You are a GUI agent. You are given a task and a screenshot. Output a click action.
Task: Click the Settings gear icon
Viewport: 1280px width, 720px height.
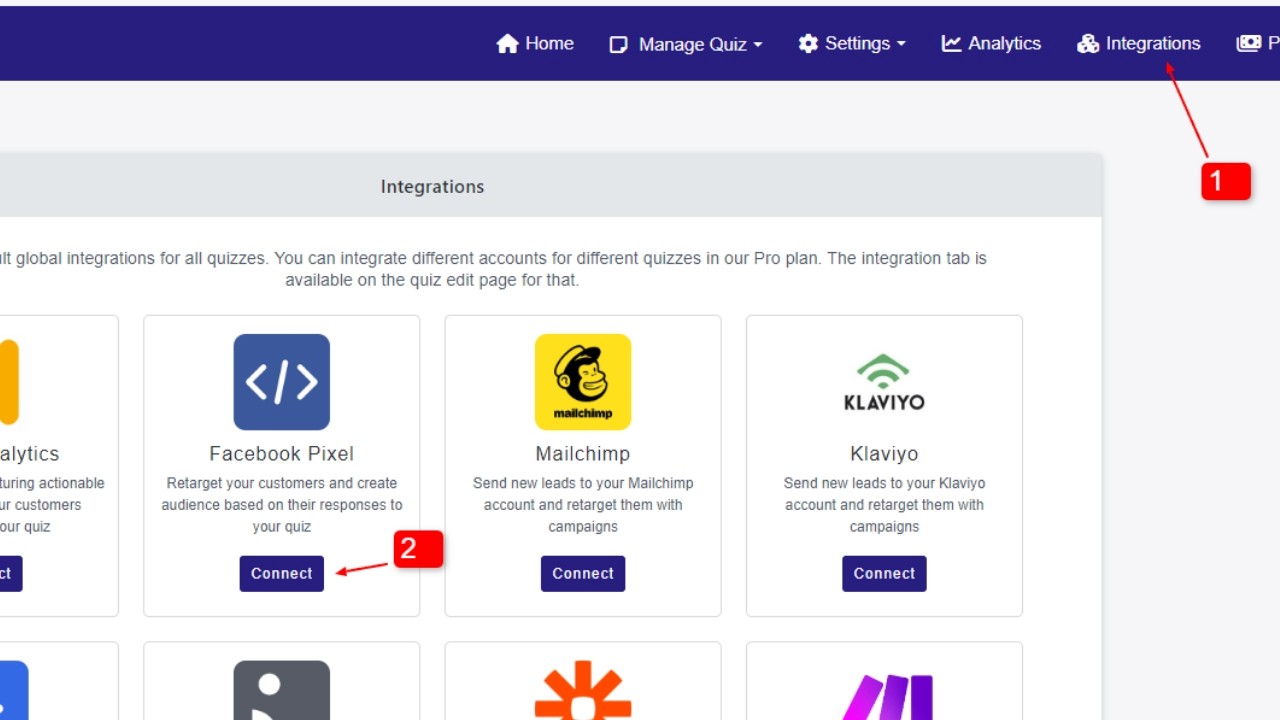point(808,43)
